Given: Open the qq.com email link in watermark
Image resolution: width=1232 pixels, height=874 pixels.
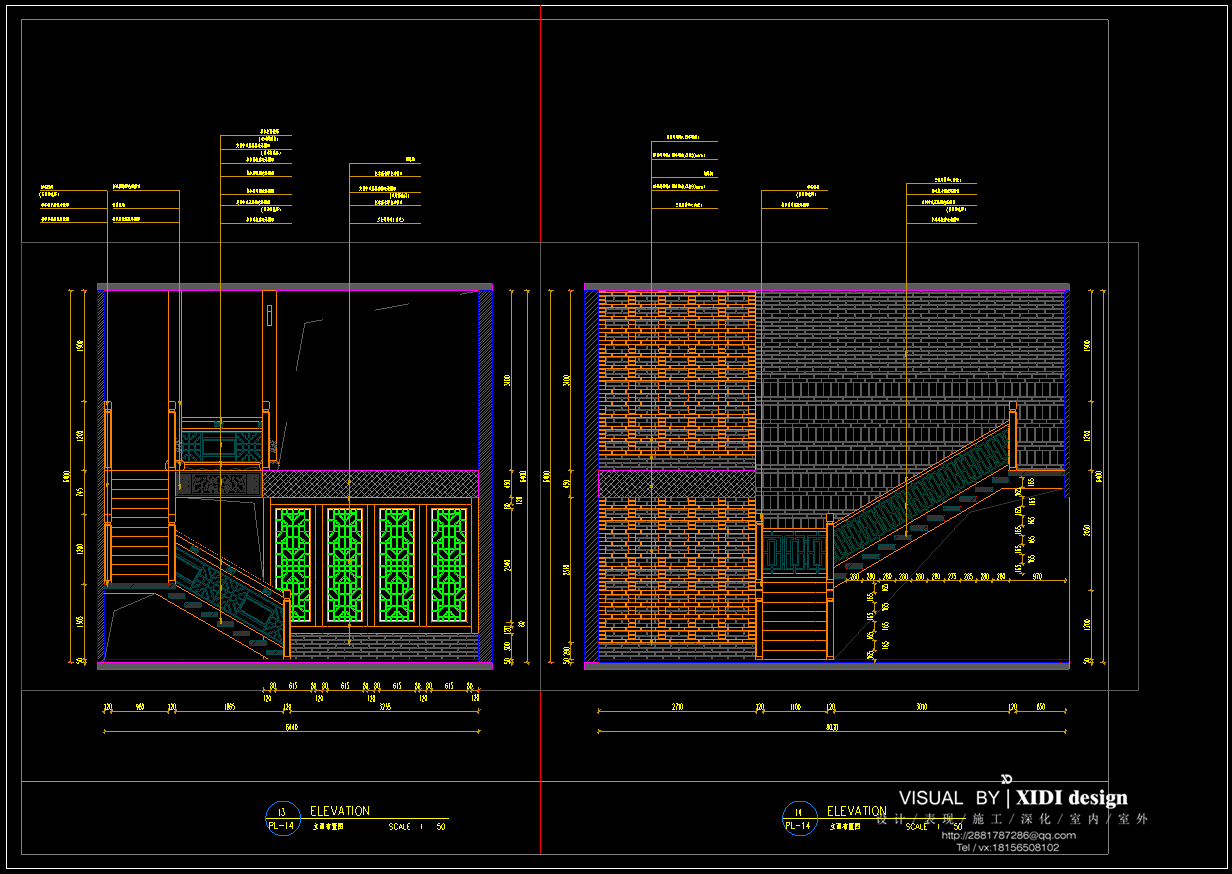Looking at the screenshot, I should pos(1009,835).
